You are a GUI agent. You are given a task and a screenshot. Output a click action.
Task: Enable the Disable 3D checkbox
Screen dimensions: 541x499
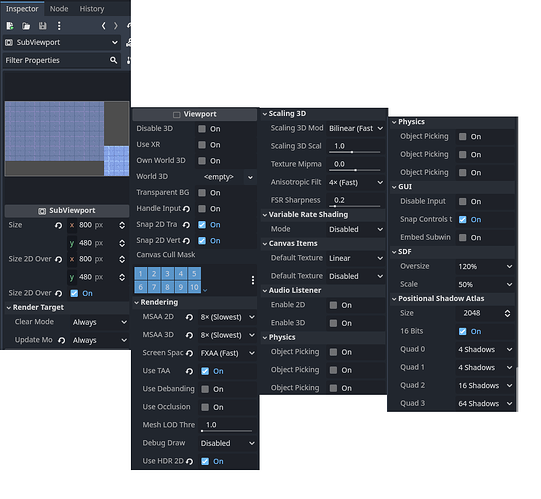[202, 129]
